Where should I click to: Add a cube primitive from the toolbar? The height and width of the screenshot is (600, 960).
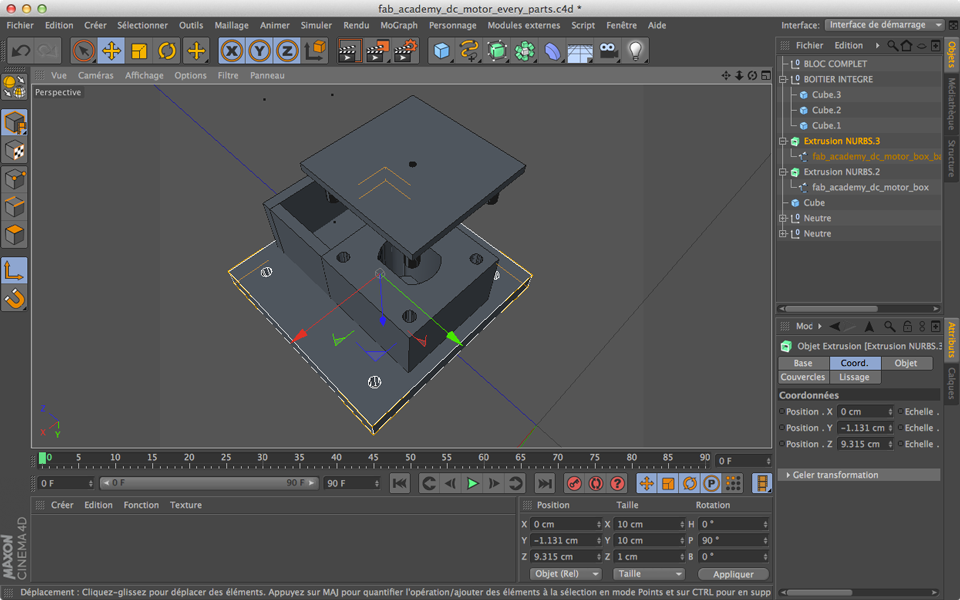[442, 50]
